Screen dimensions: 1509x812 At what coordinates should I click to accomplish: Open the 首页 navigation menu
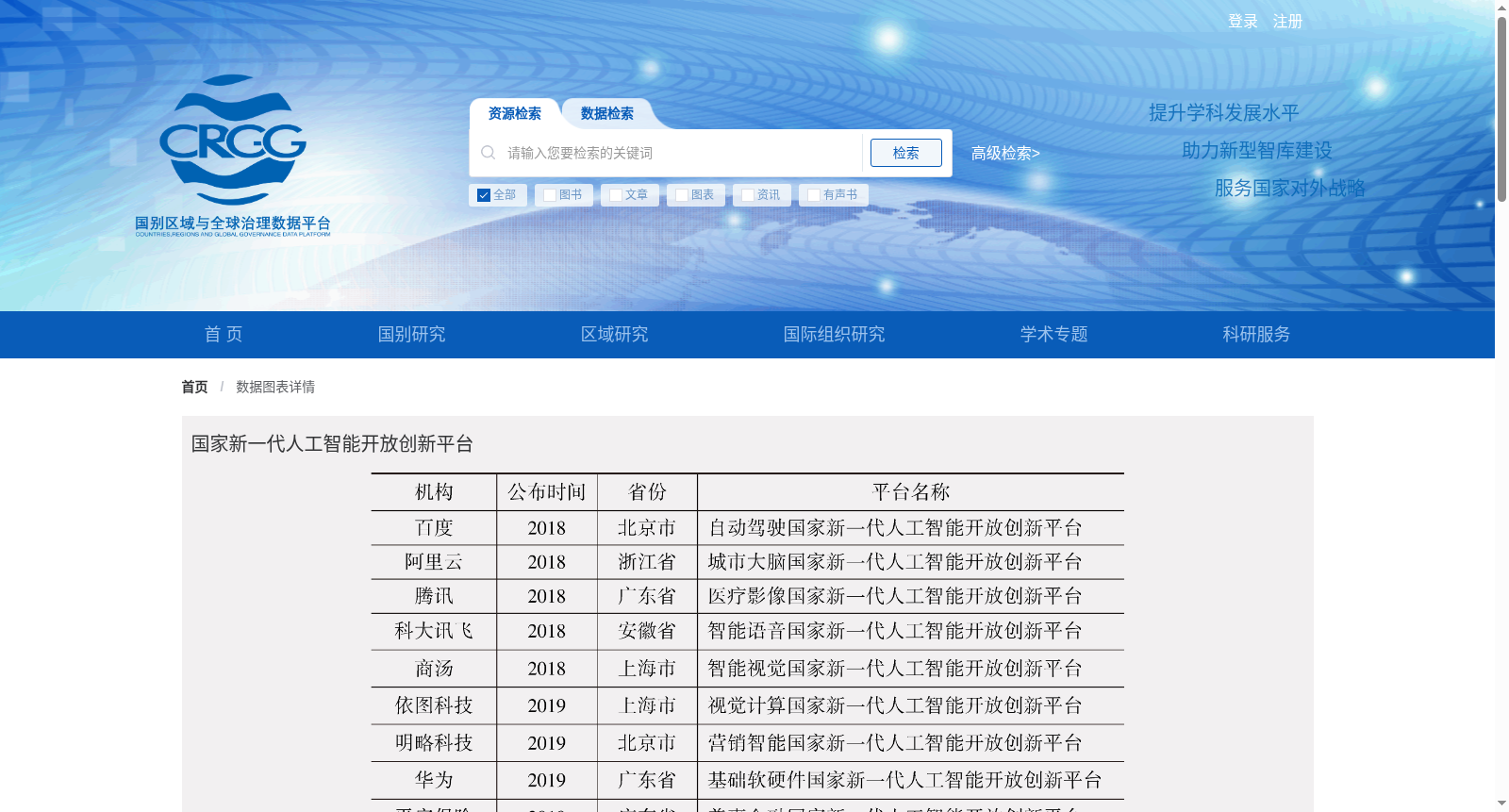[224, 334]
